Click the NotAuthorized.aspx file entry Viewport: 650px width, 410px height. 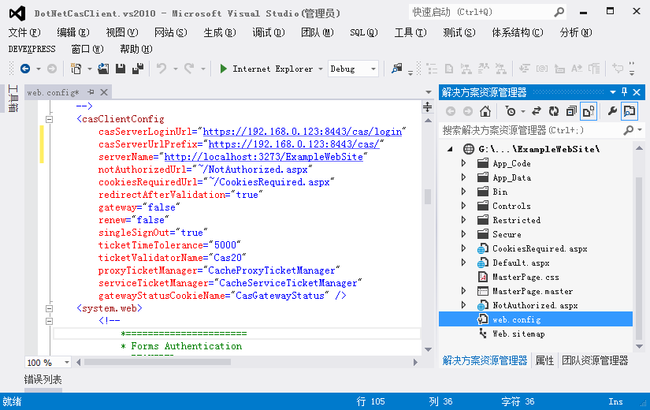535,306
